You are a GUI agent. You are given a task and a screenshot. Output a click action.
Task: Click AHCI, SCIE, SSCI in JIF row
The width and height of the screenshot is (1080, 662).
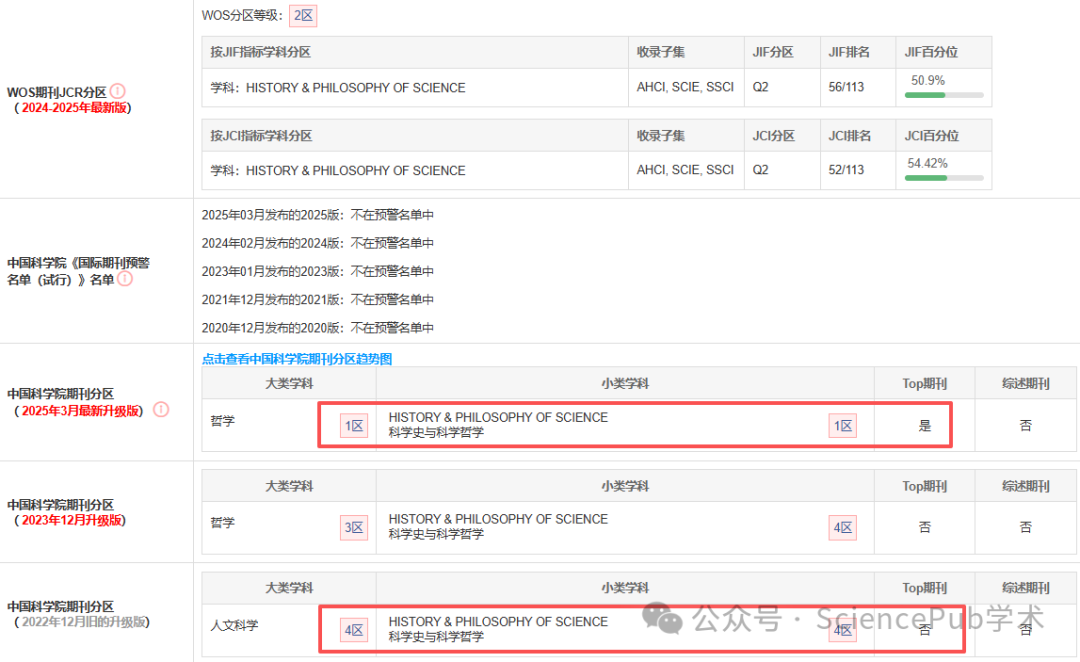[x=685, y=87]
